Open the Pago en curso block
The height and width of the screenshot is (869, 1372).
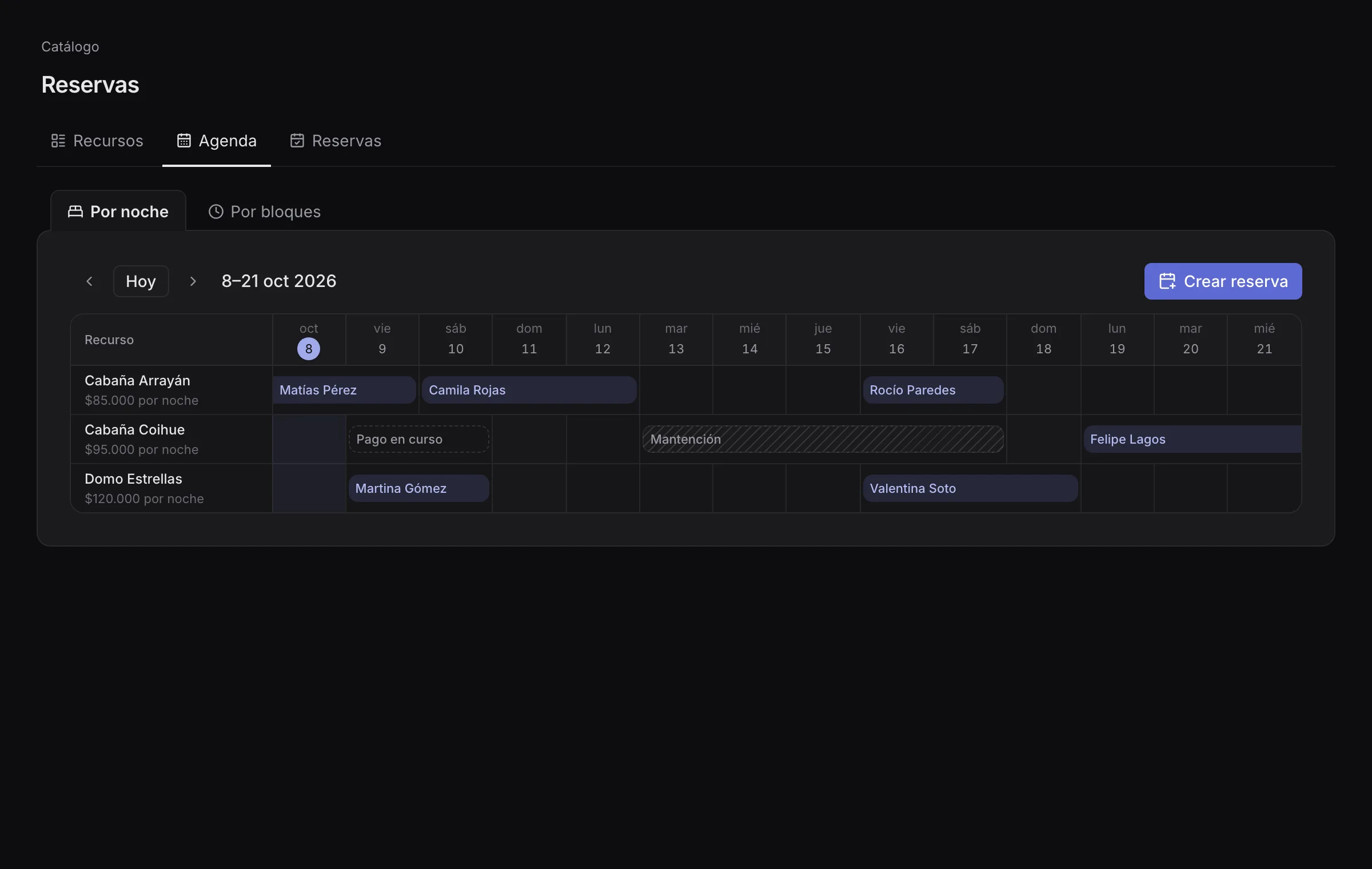click(x=418, y=439)
